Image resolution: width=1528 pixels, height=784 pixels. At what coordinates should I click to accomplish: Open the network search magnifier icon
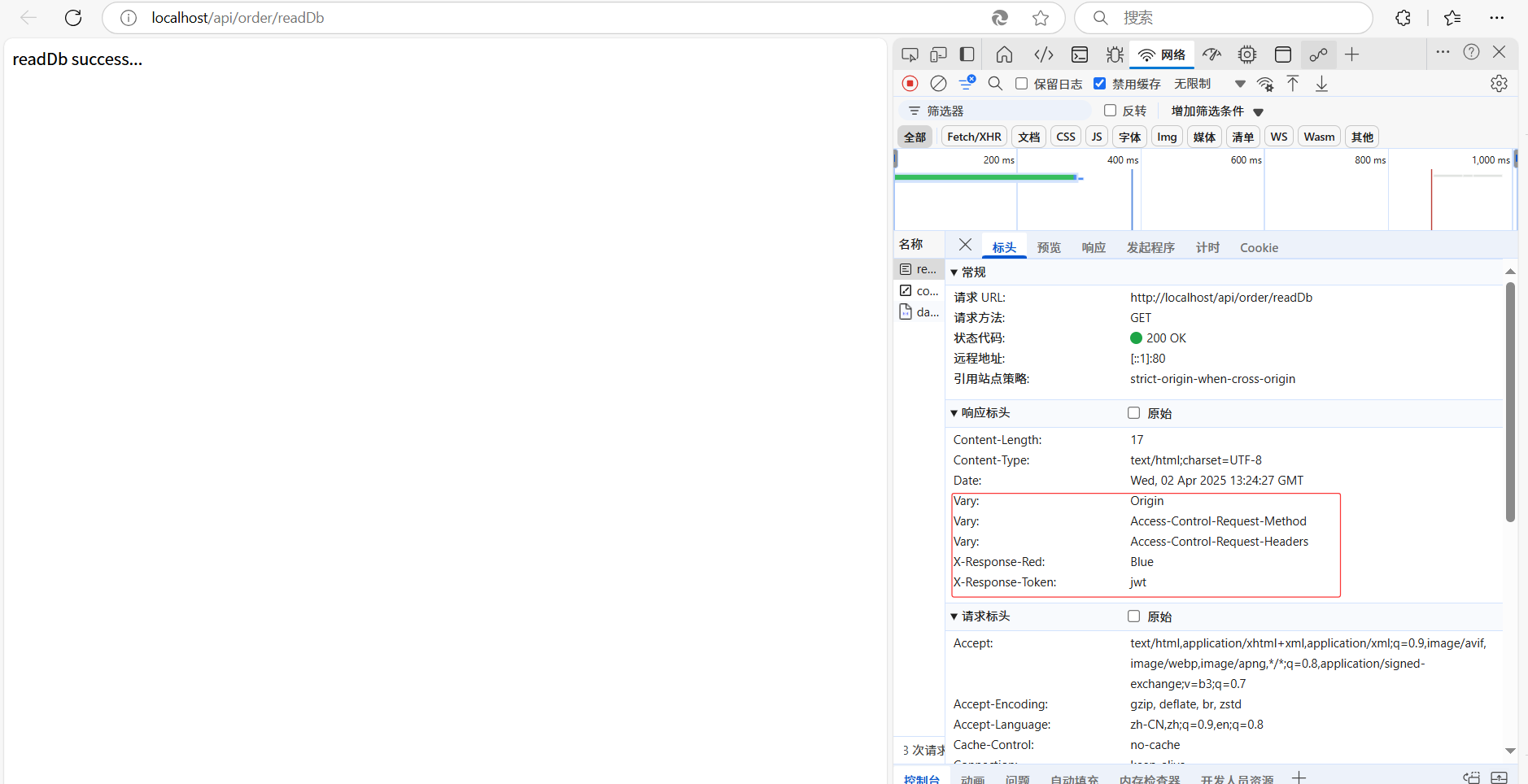[995, 84]
